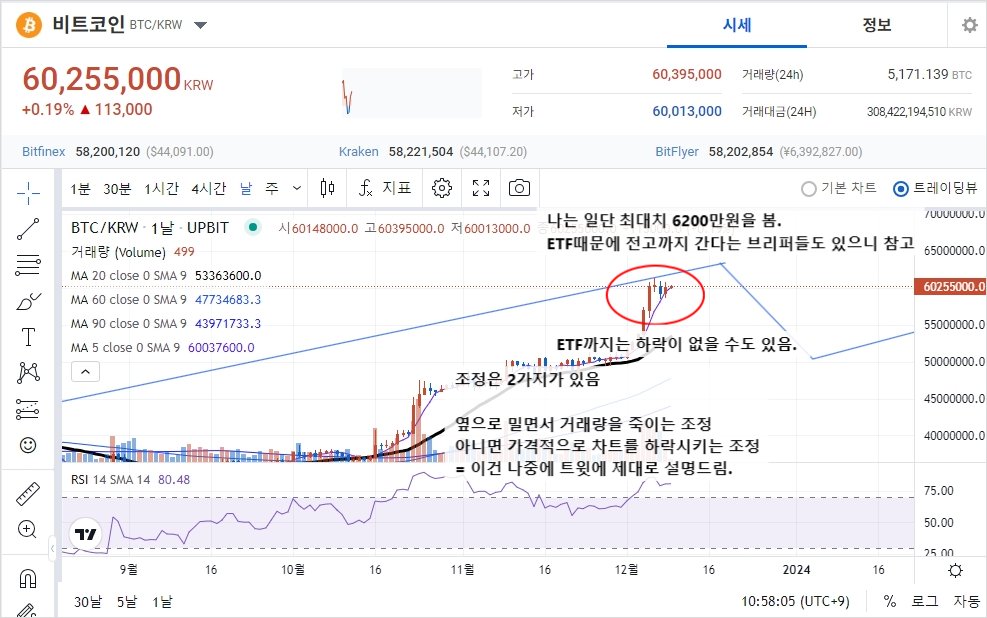Click the pencil drawing mode icon
Viewport: 987px width, 618px height.
[26, 610]
